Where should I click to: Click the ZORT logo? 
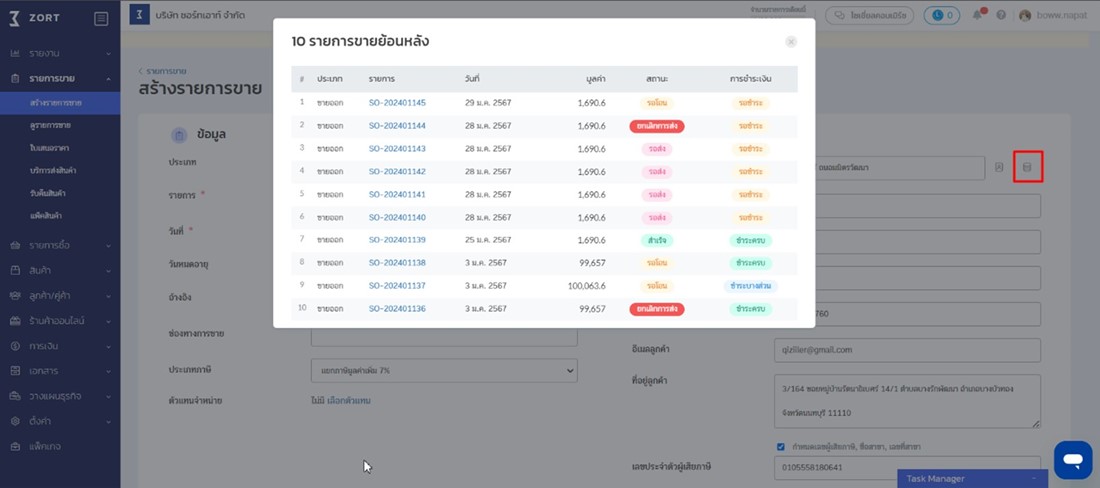pos(35,18)
